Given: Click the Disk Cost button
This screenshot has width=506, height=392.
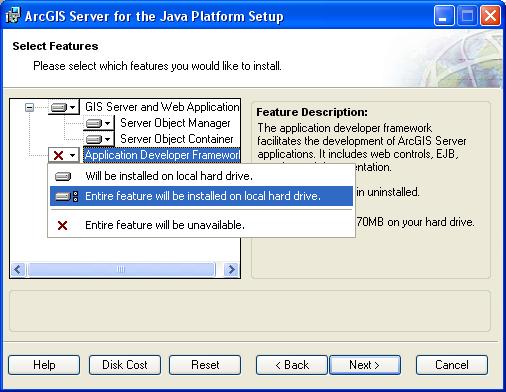Looking at the screenshot, I should (x=125, y=365).
